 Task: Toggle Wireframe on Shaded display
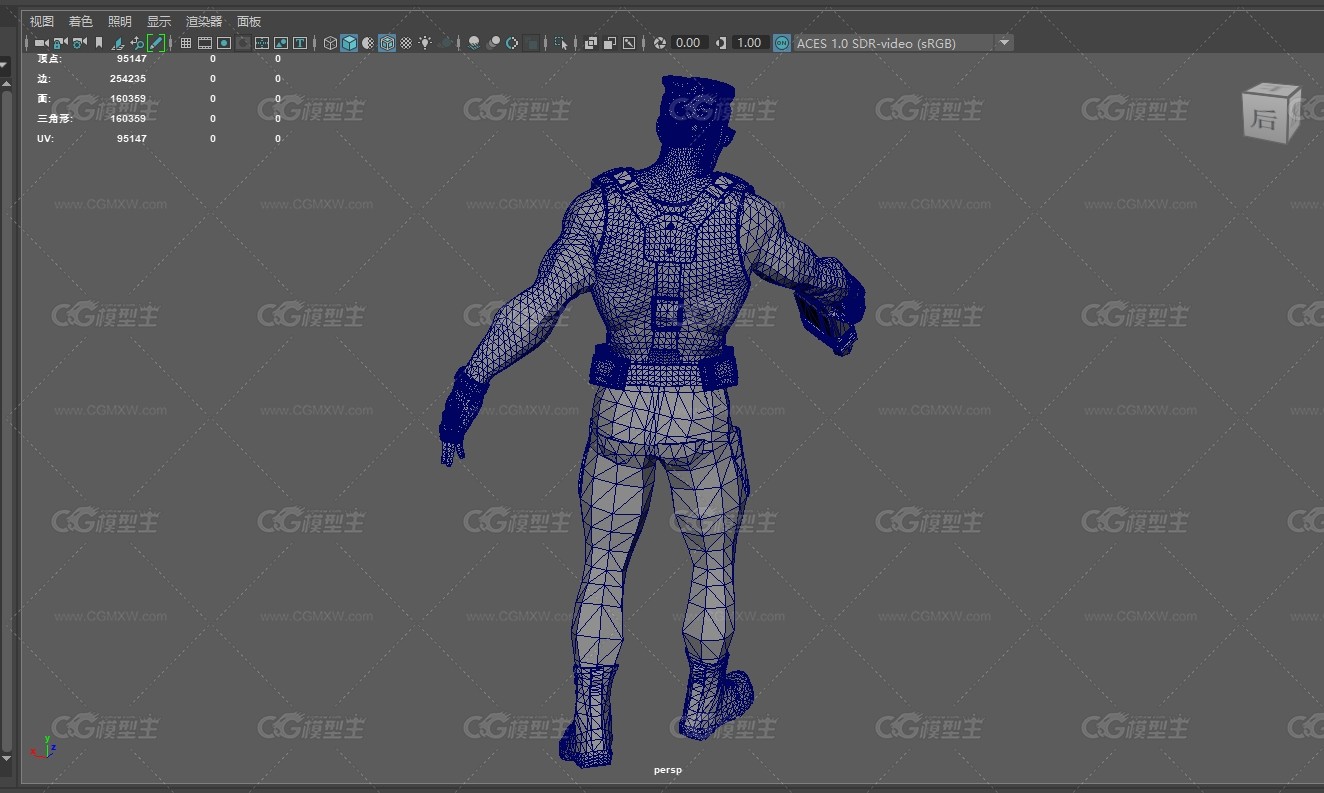click(387, 43)
